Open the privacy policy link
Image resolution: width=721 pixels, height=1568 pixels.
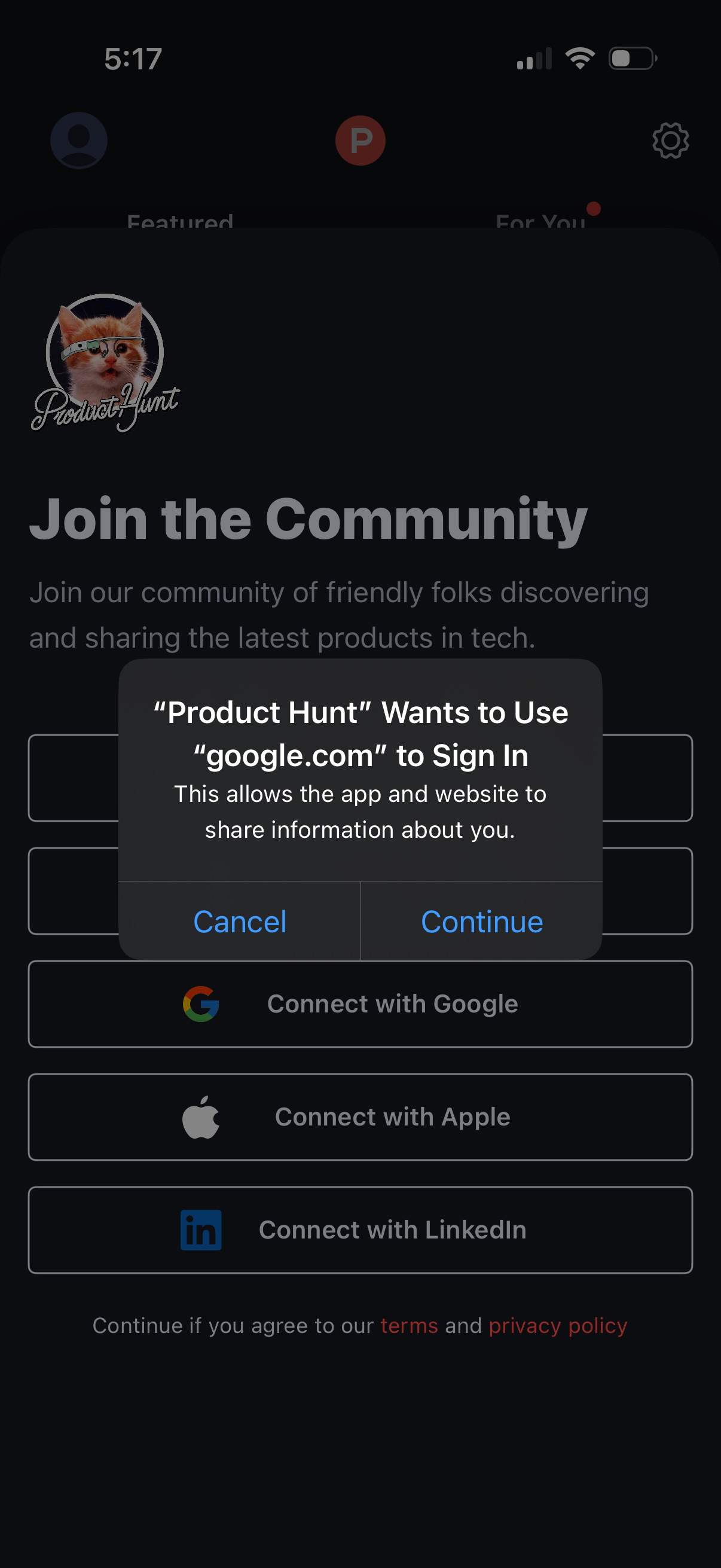557,1325
